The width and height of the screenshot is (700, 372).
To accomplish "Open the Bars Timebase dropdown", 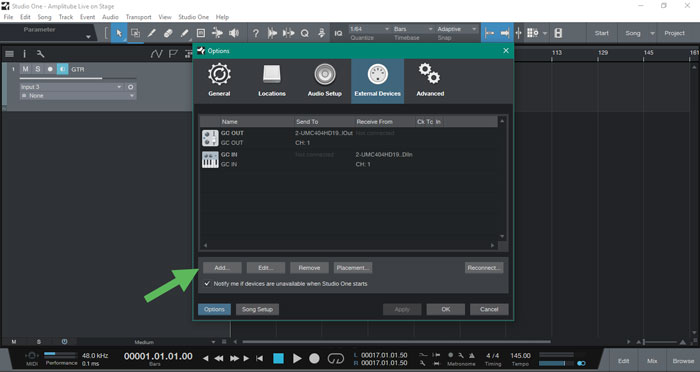I will click(413, 29).
